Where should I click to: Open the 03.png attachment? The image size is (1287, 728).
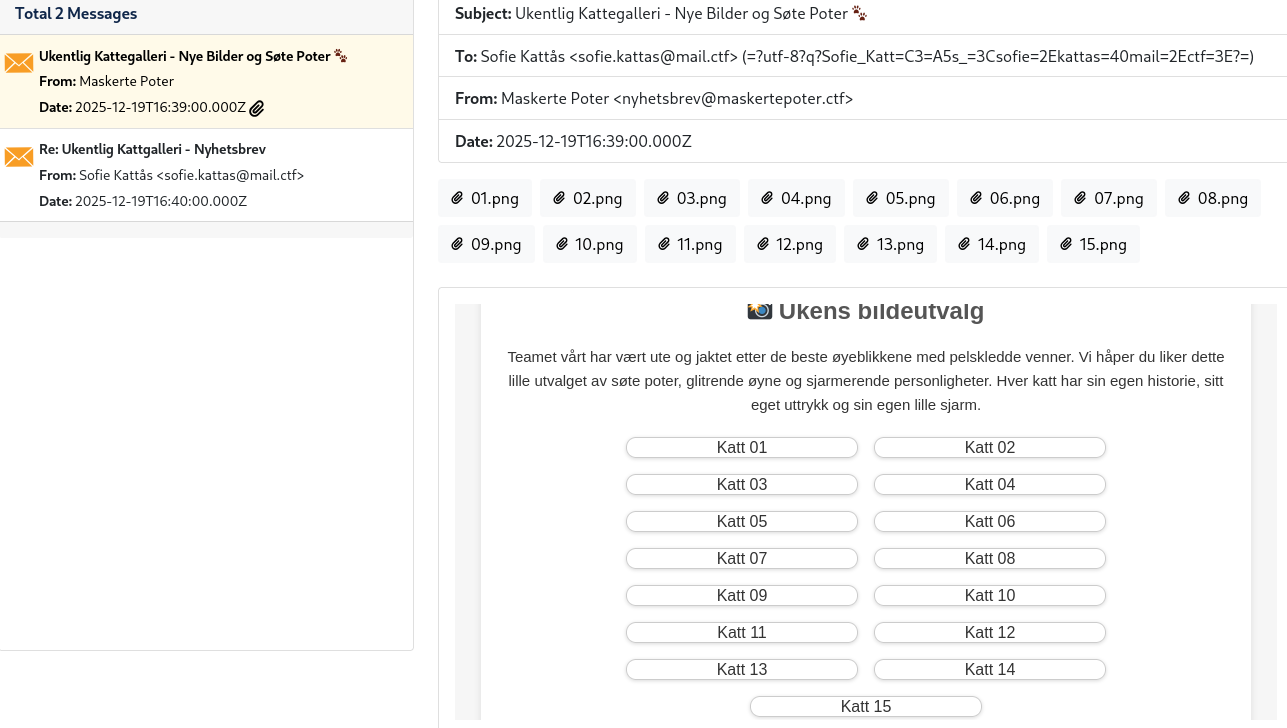coord(691,198)
